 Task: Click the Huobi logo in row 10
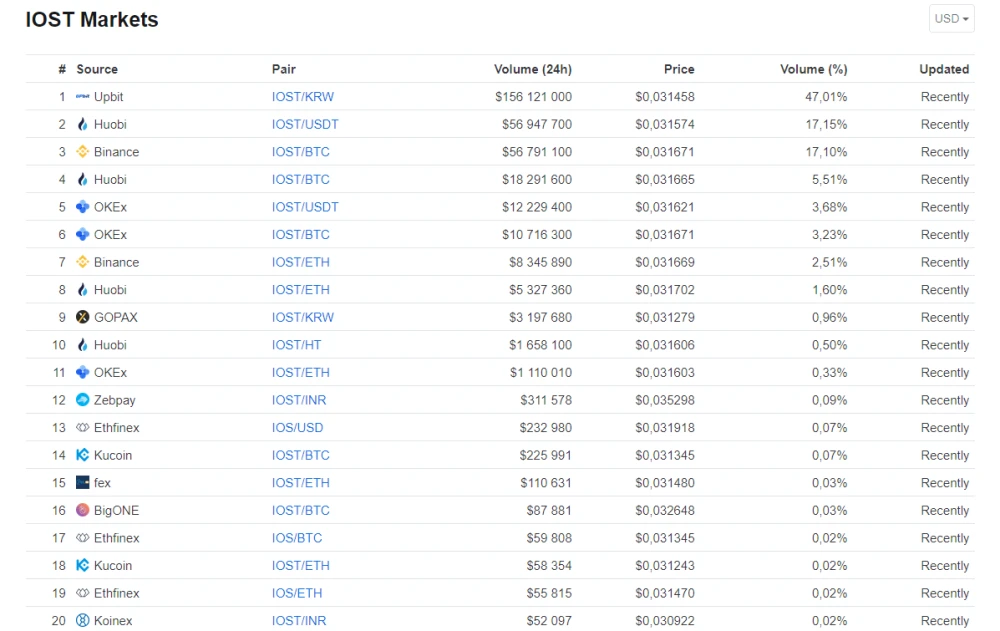point(82,345)
